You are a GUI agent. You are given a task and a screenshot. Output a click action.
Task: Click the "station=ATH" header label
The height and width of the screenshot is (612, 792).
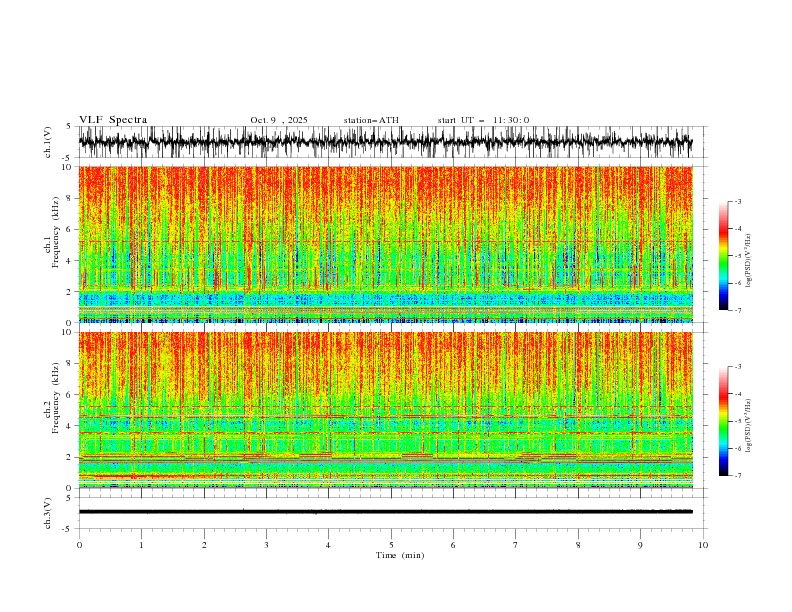(x=371, y=120)
